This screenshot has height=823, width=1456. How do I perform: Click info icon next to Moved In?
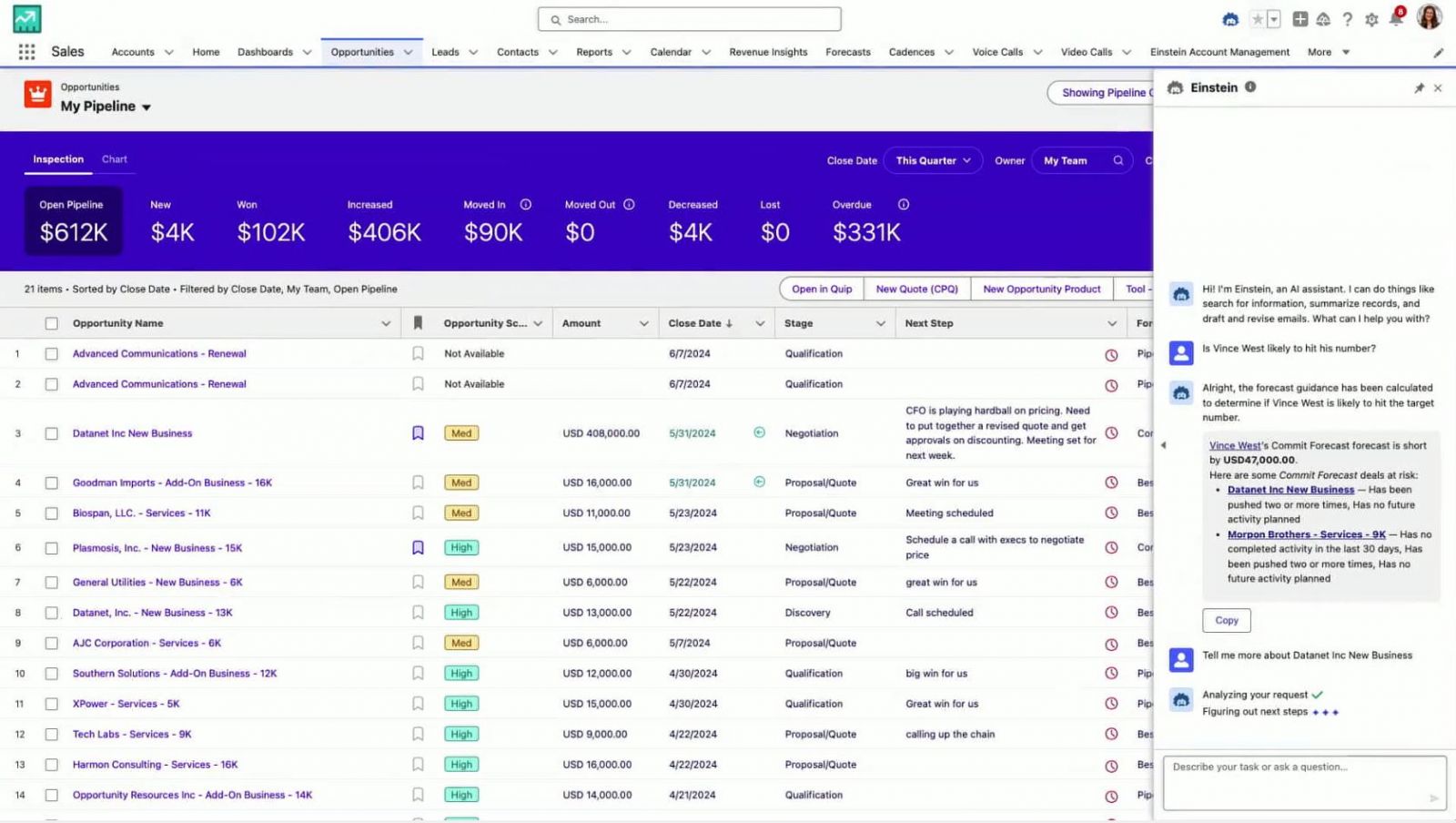[525, 205]
